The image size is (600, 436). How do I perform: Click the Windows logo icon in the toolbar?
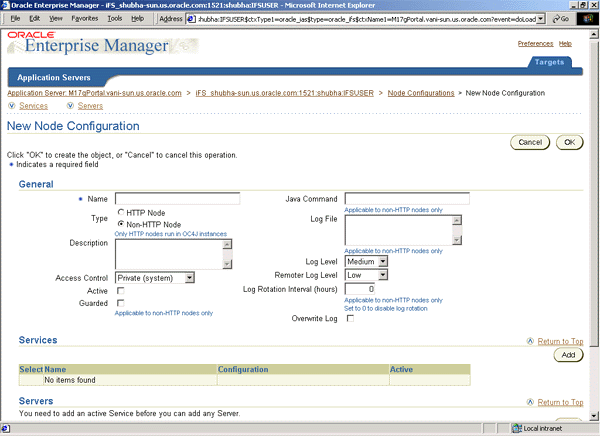587,19
